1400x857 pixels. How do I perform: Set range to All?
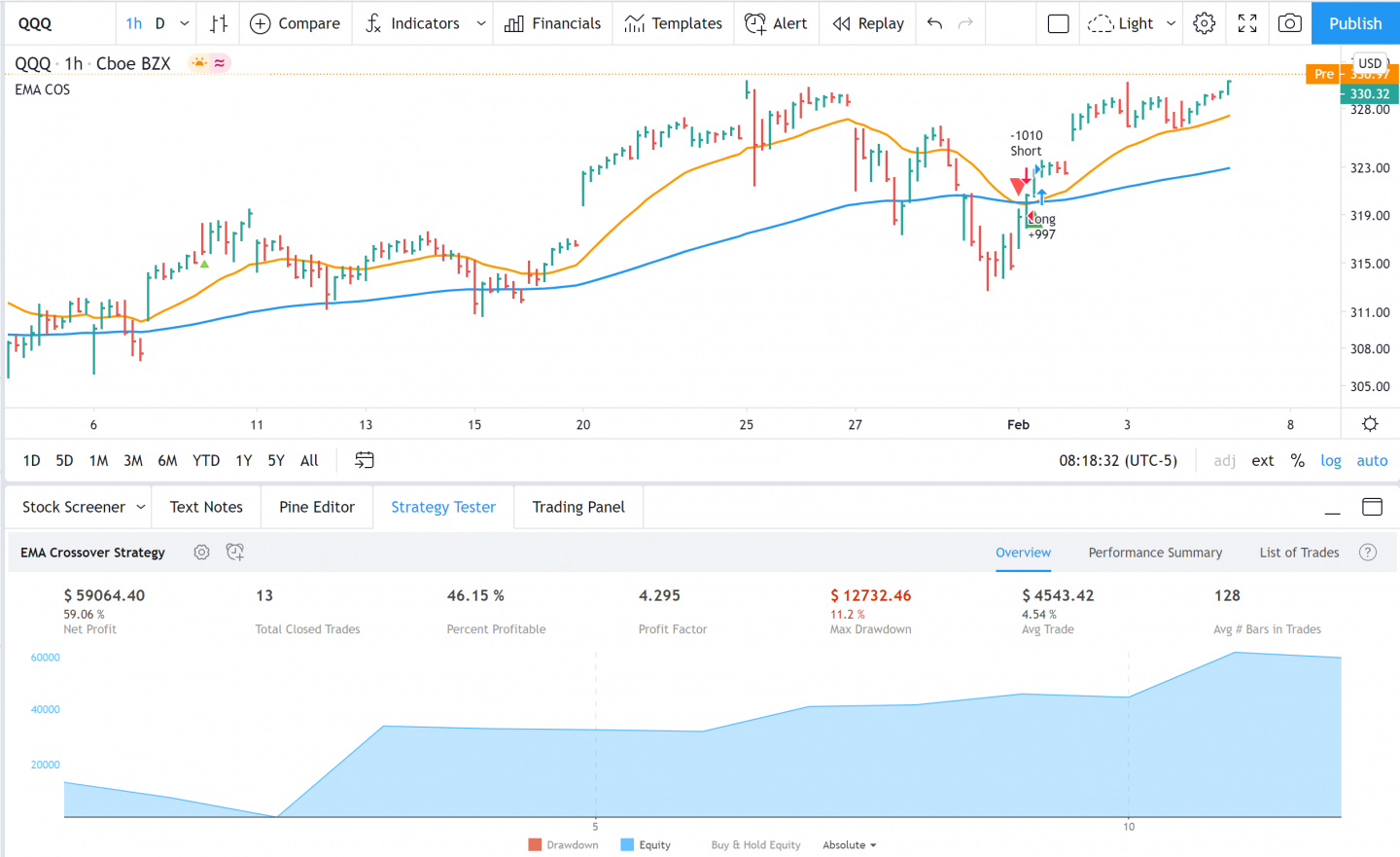pos(309,460)
